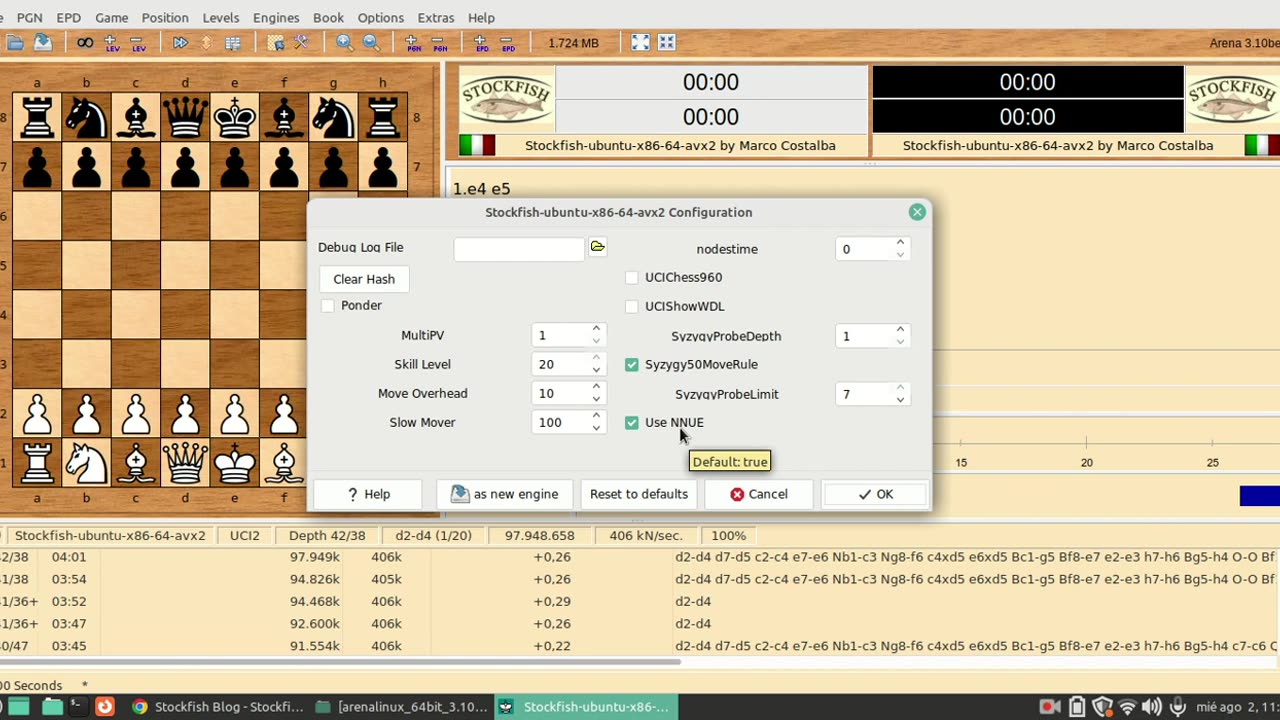Decrease nodestime with down arrow
The image size is (1280, 720).
(900, 255)
